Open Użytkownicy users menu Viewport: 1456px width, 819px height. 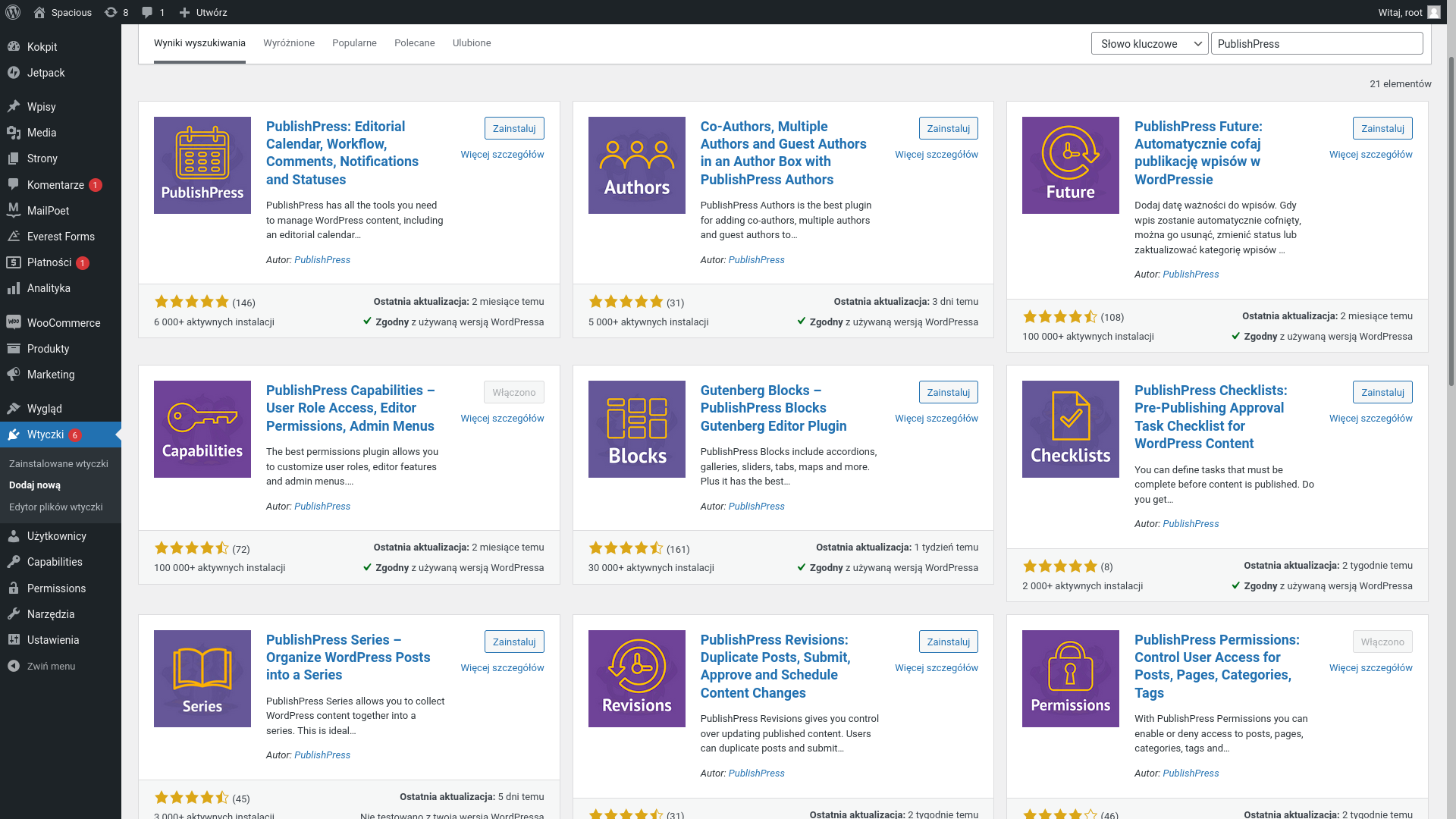click(61, 536)
